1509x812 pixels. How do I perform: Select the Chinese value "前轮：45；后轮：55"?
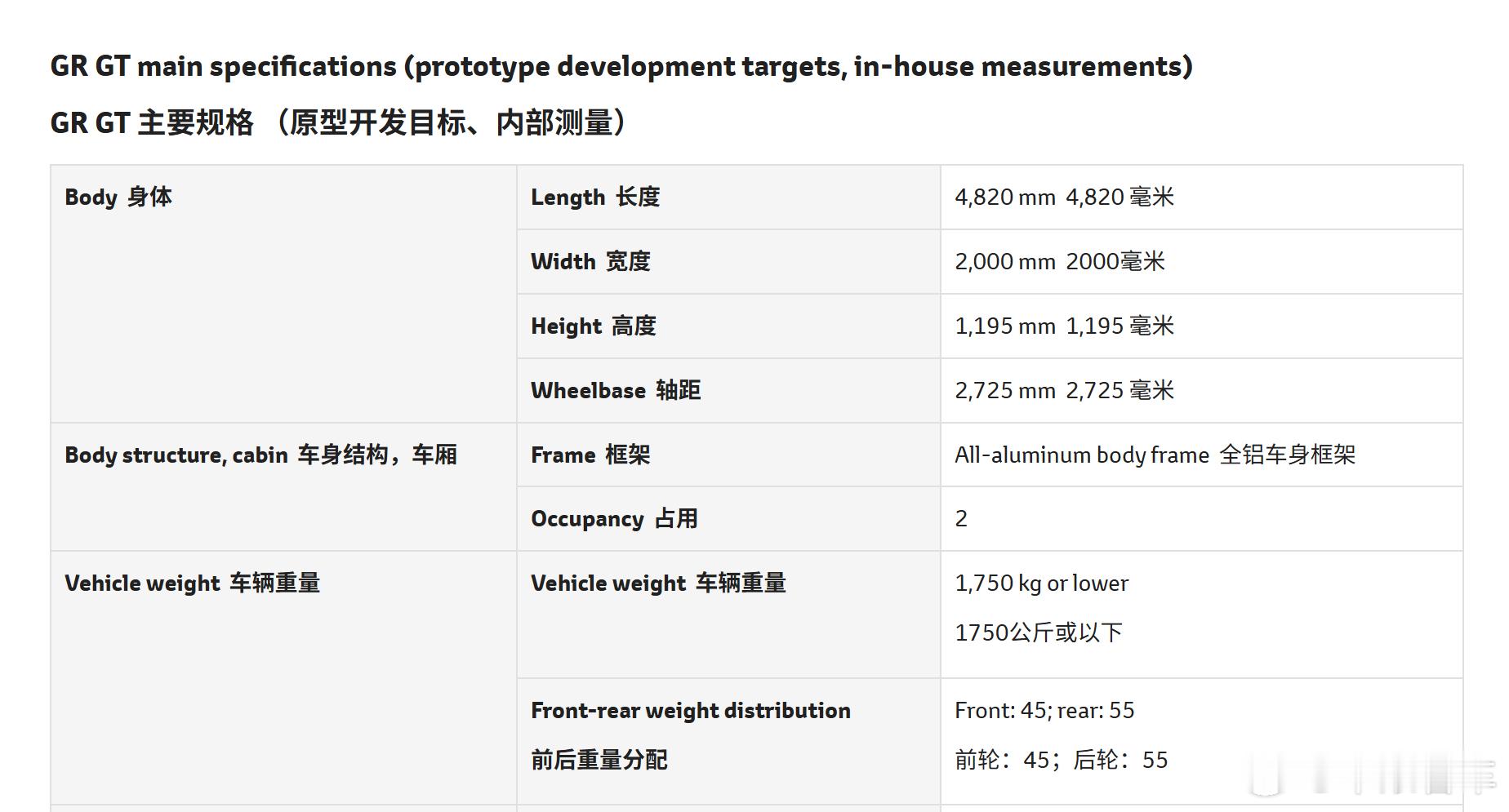[1062, 760]
